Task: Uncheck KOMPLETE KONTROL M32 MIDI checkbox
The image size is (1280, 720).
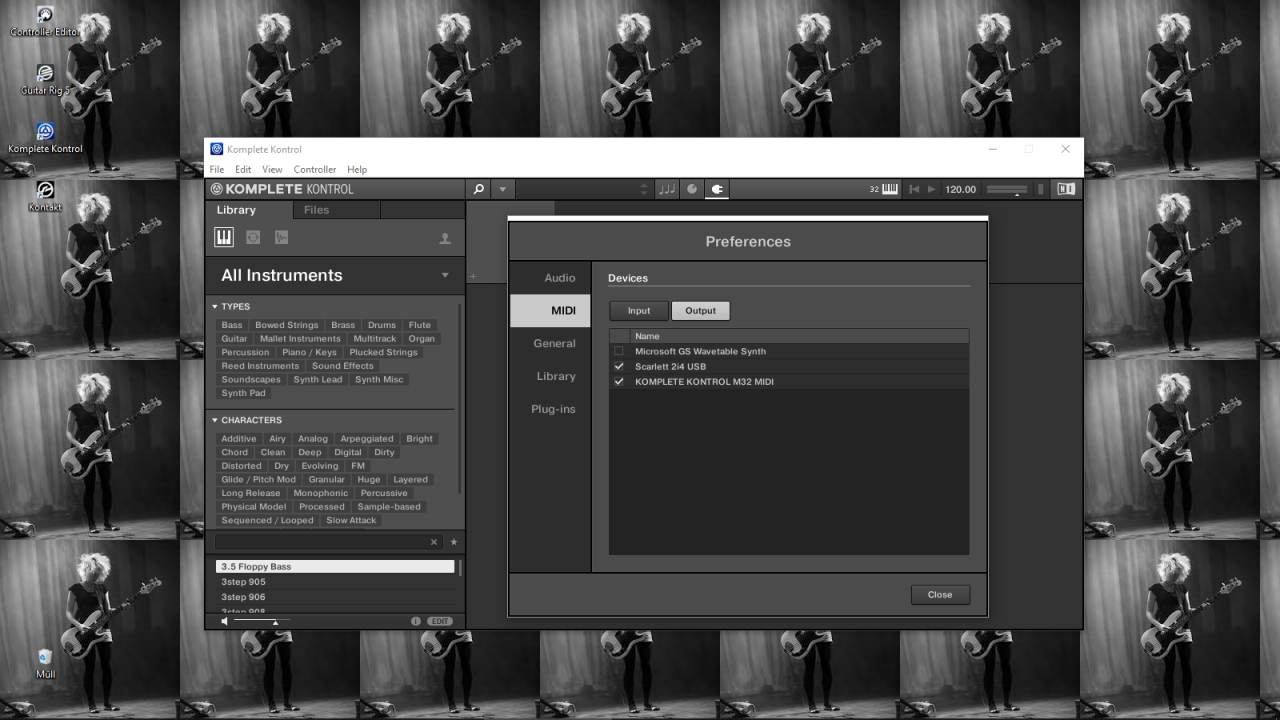Action: (619, 381)
